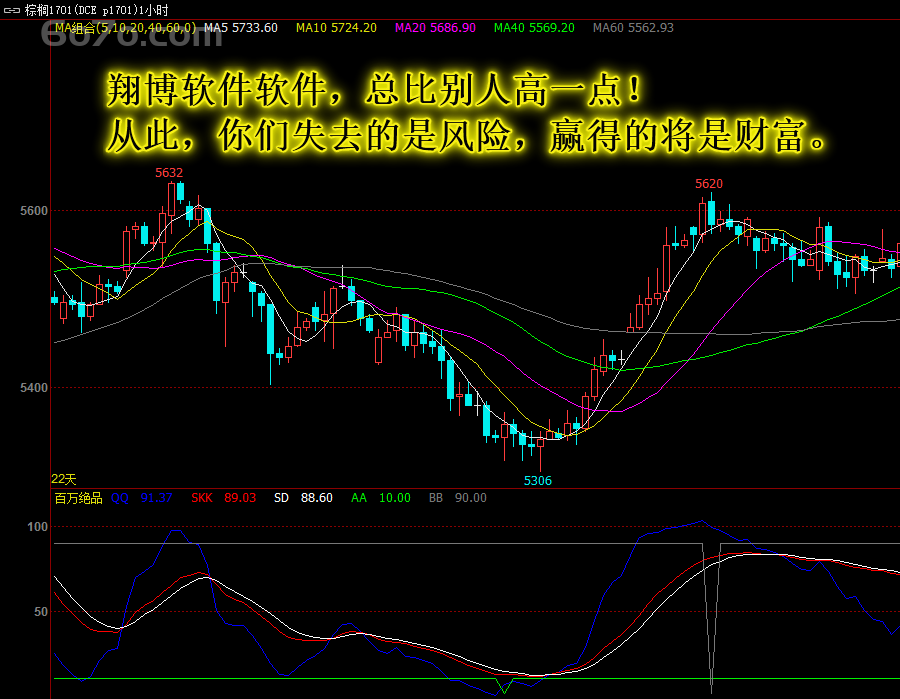Click the QQ 91.37 indicator value
The image size is (900, 699).
pos(141,498)
